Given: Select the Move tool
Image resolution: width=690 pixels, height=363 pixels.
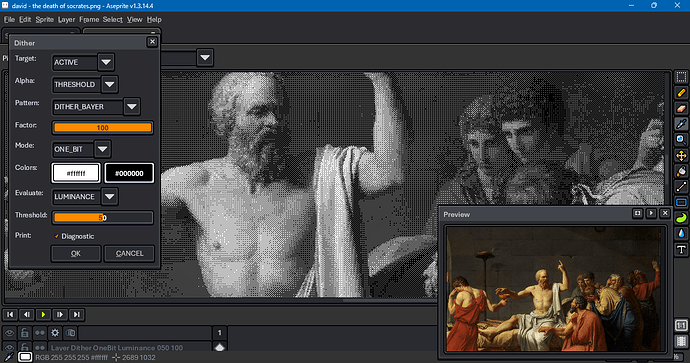Looking at the screenshot, I should coord(681,156).
